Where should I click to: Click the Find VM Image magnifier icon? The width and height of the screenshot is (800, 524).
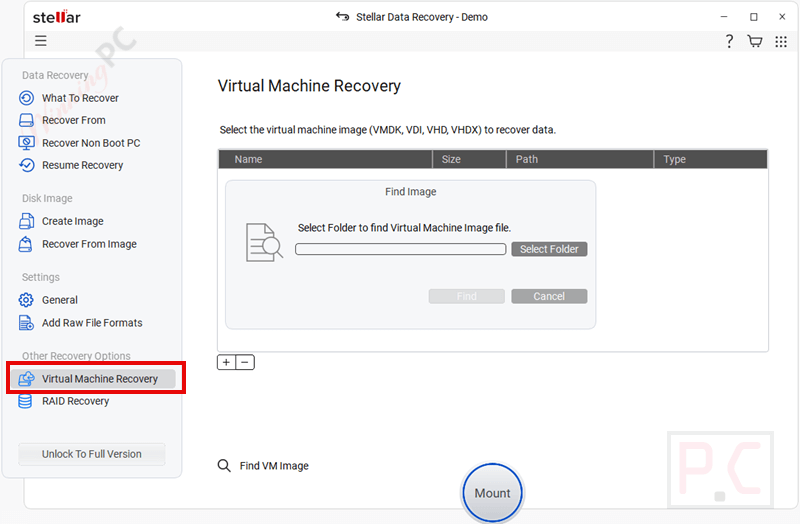pyautogui.click(x=224, y=465)
